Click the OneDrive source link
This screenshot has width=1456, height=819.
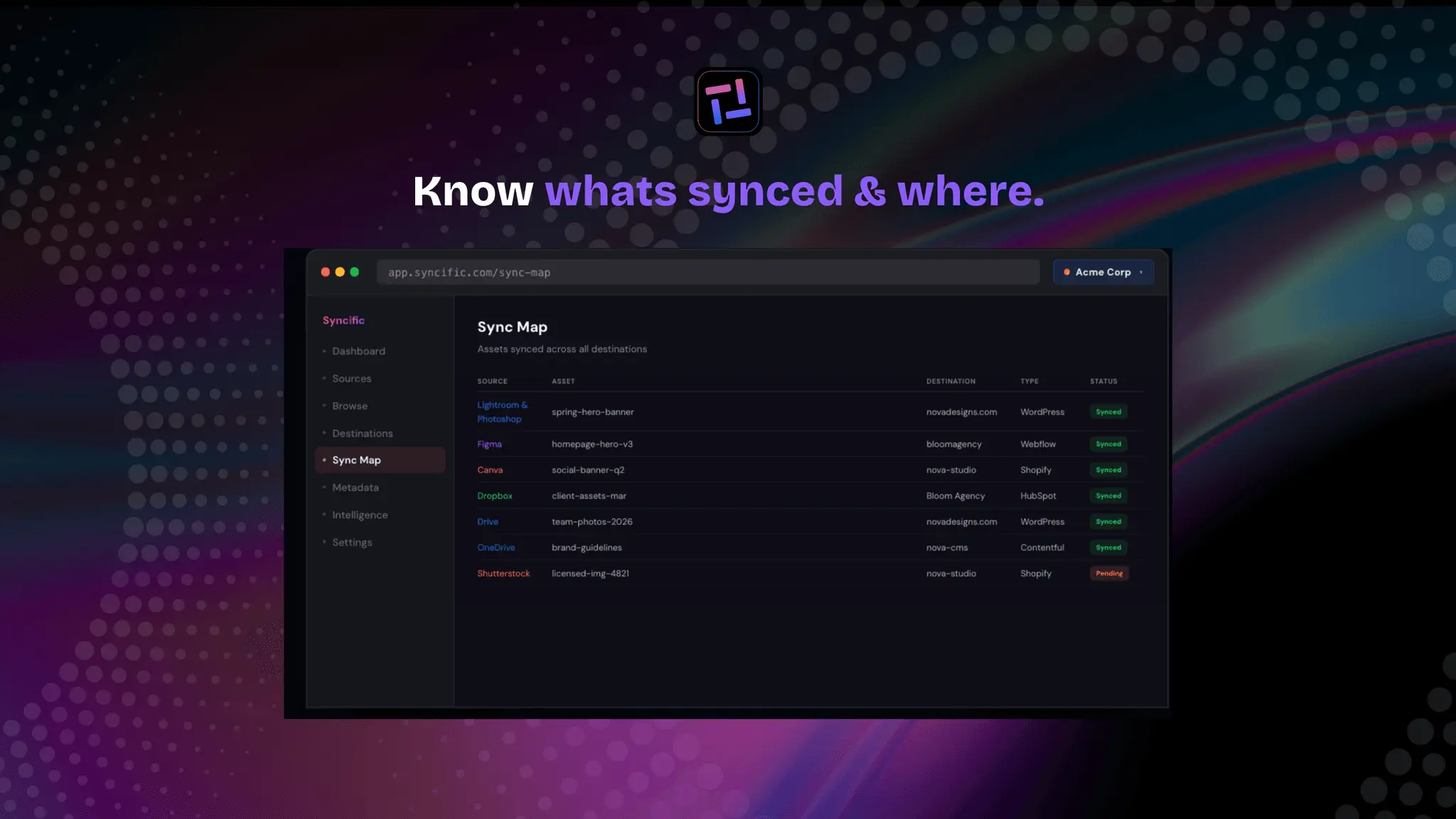click(496, 548)
